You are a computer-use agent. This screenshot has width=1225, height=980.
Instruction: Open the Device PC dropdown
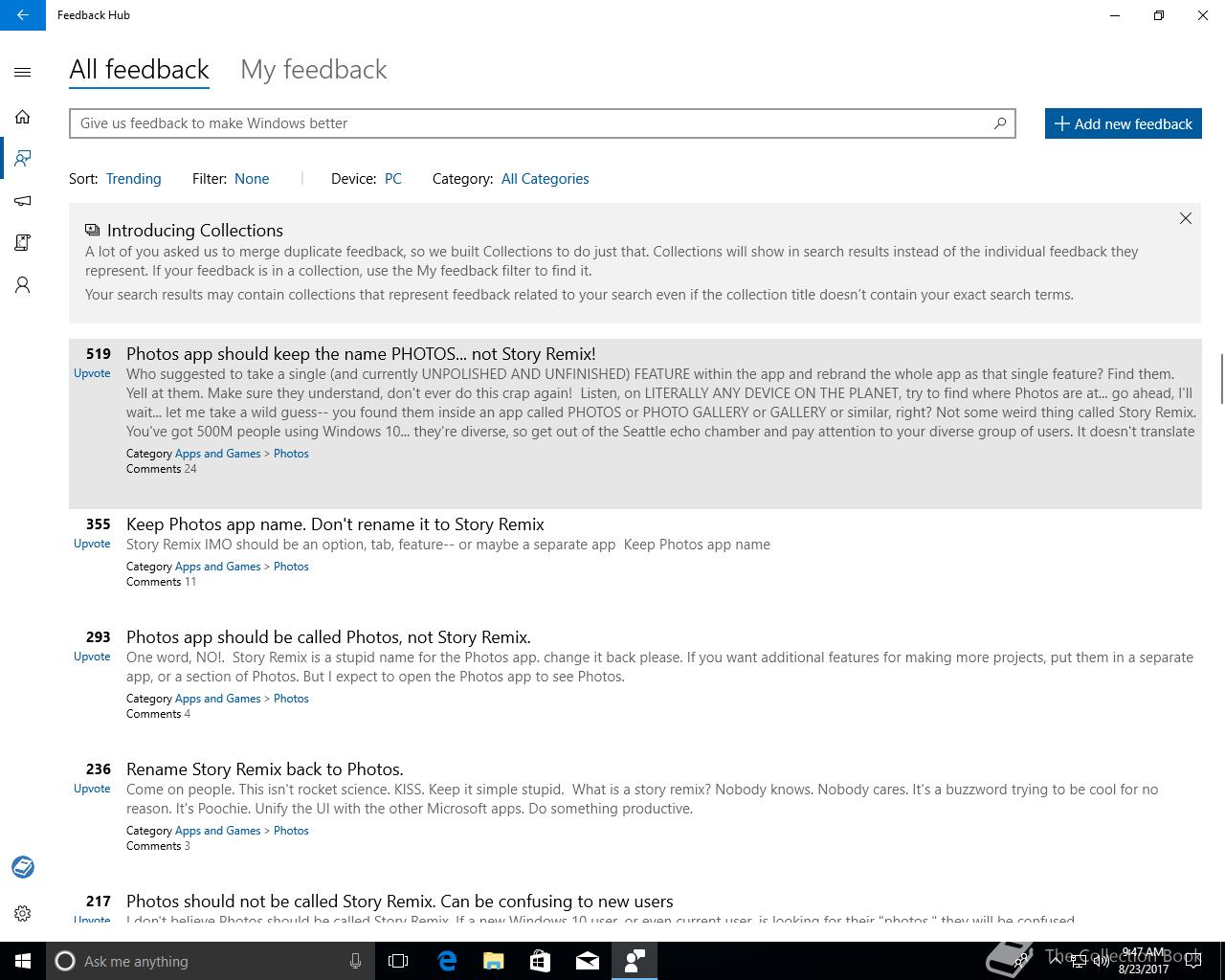pos(392,179)
